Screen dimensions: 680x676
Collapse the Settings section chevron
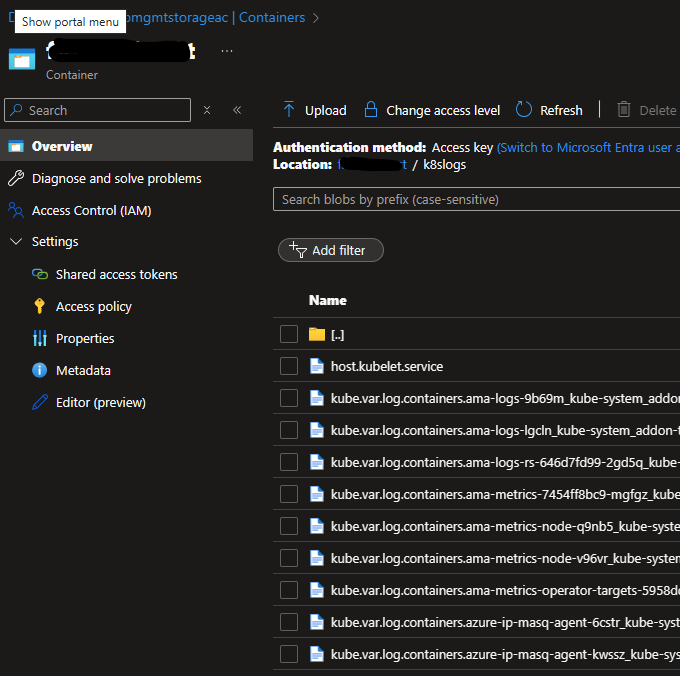pos(16,242)
